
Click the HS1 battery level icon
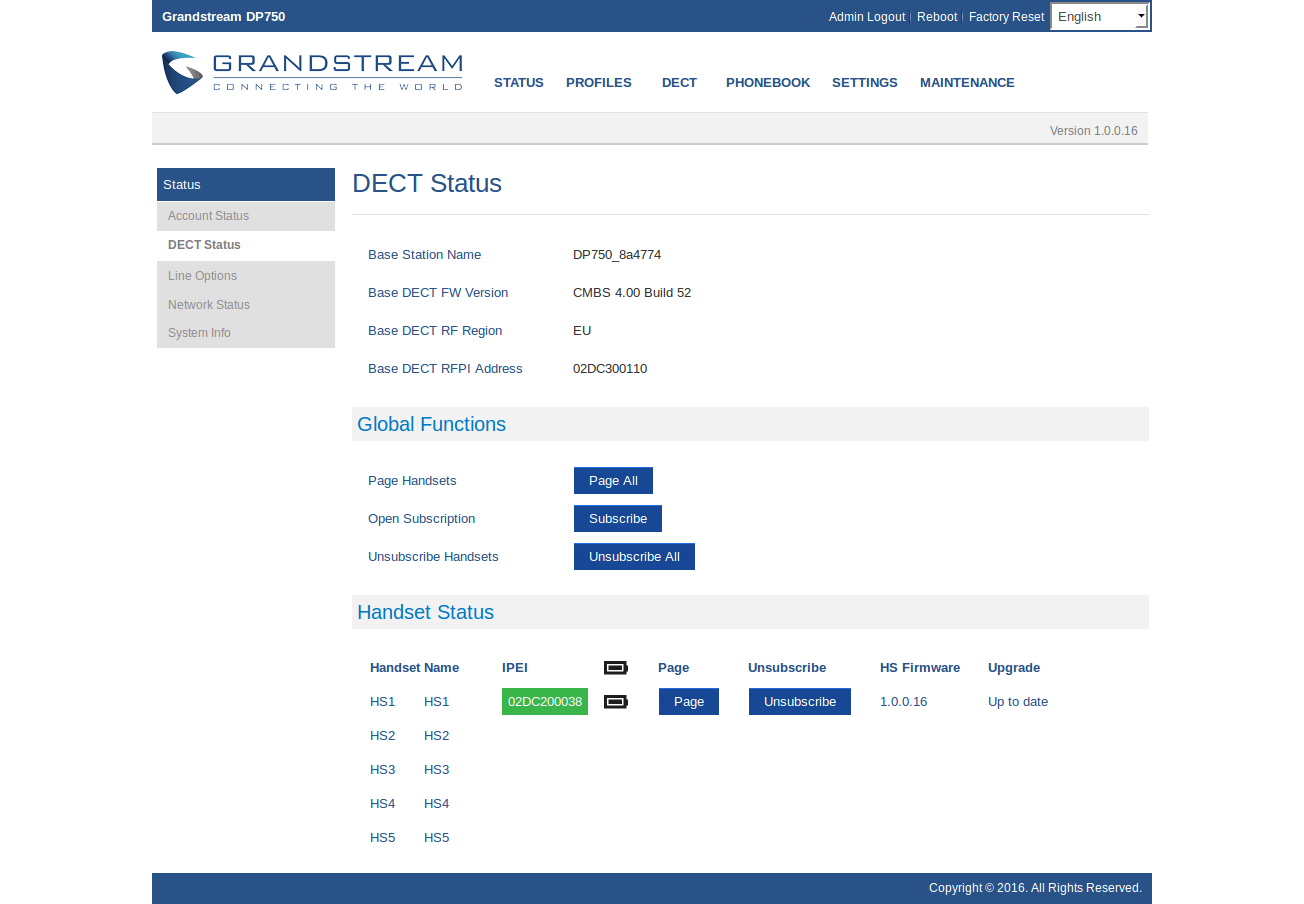coord(615,702)
